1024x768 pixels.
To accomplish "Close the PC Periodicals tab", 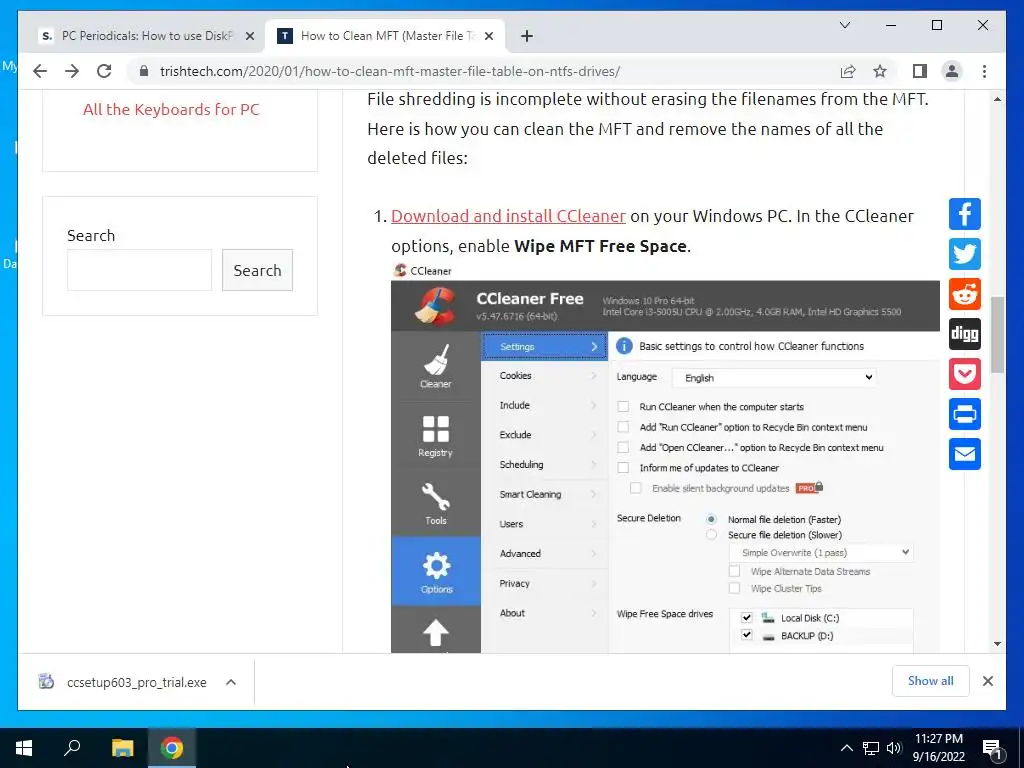I will tap(249, 37).
